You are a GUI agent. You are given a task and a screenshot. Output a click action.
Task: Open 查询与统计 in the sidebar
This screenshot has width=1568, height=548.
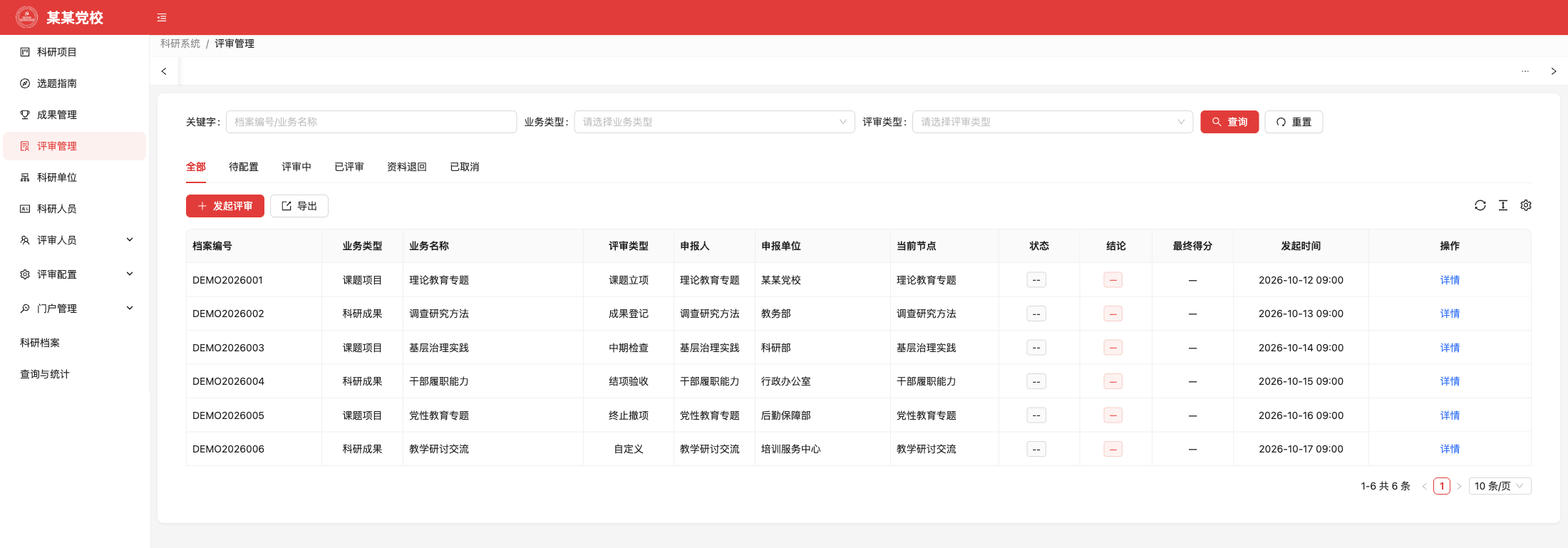click(x=45, y=374)
